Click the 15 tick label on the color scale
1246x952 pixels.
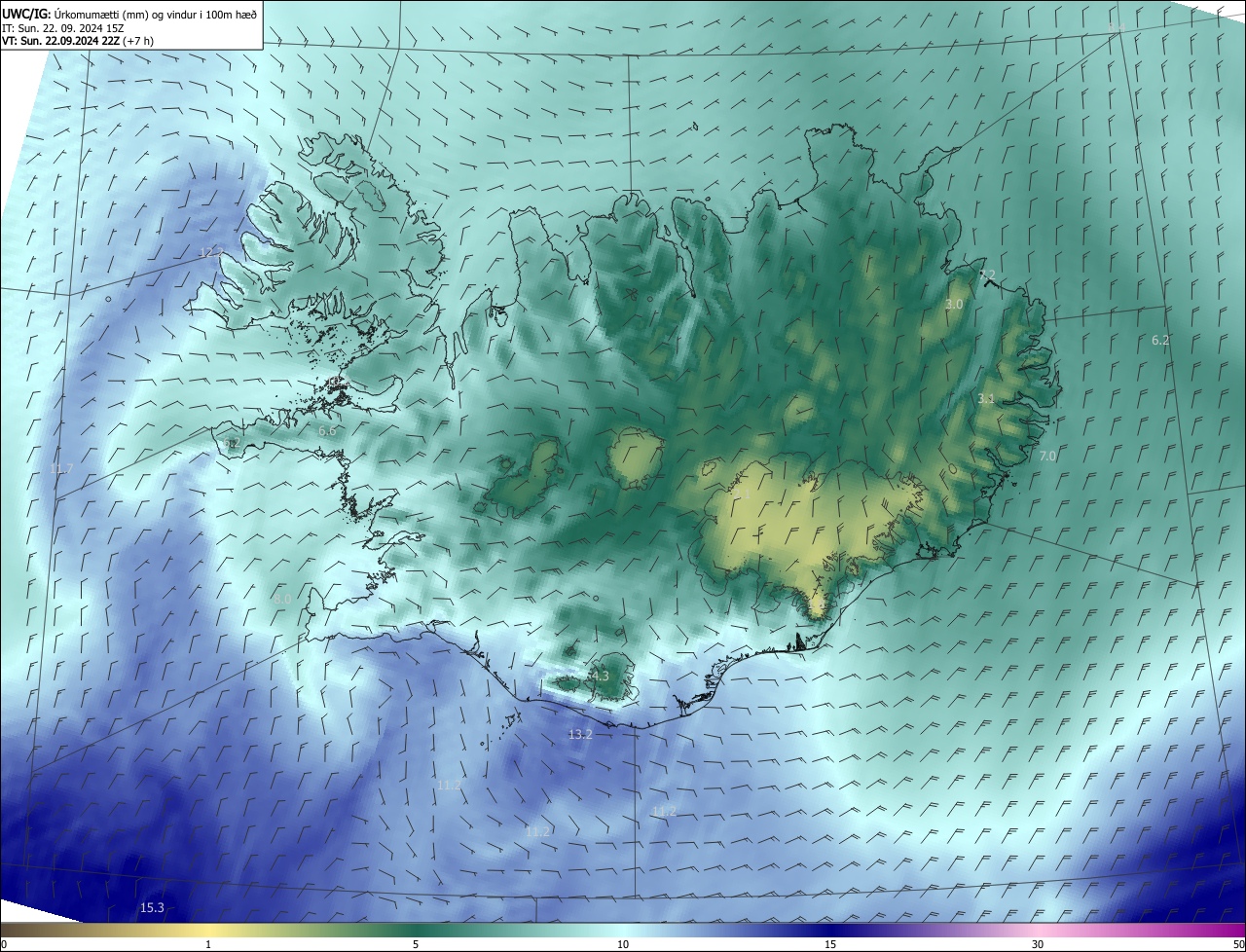pos(830,944)
